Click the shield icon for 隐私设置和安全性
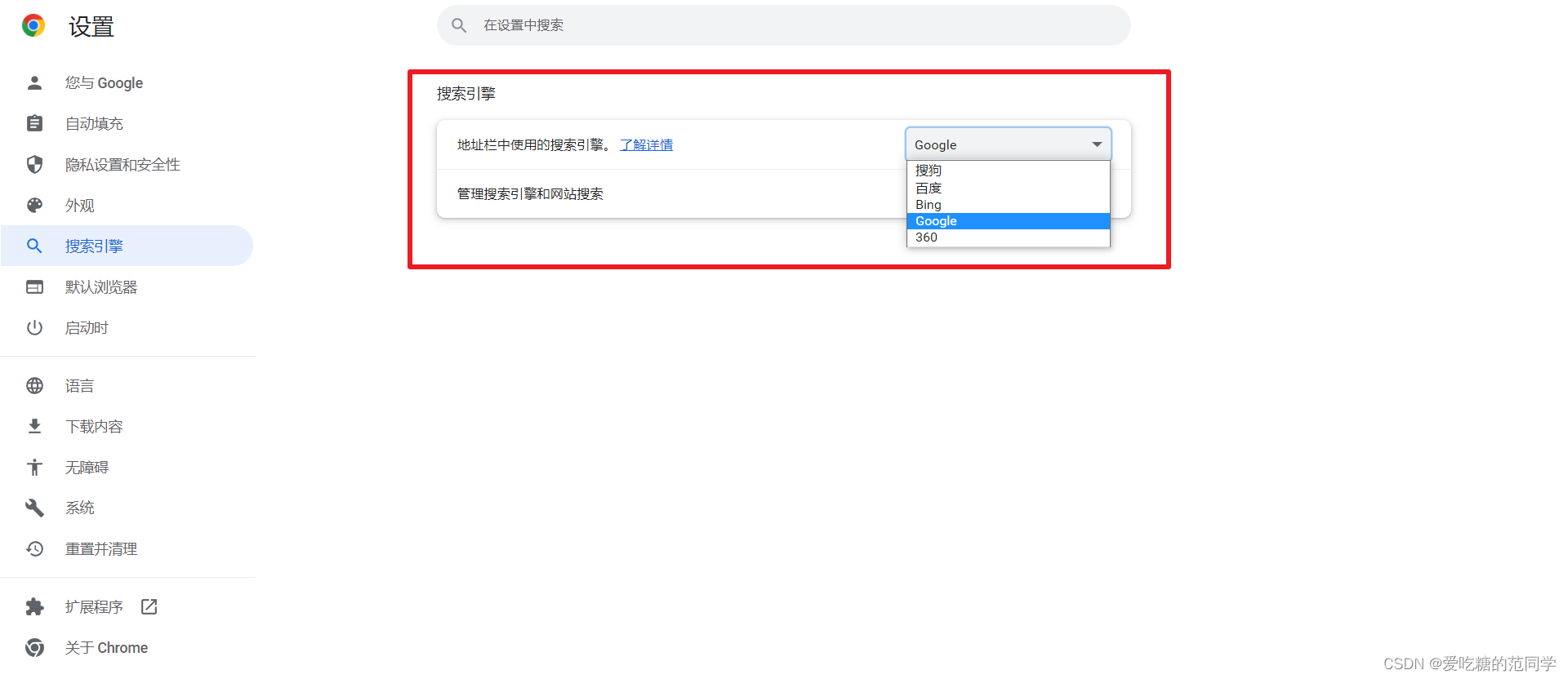1568x679 pixels. coord(34,164)
